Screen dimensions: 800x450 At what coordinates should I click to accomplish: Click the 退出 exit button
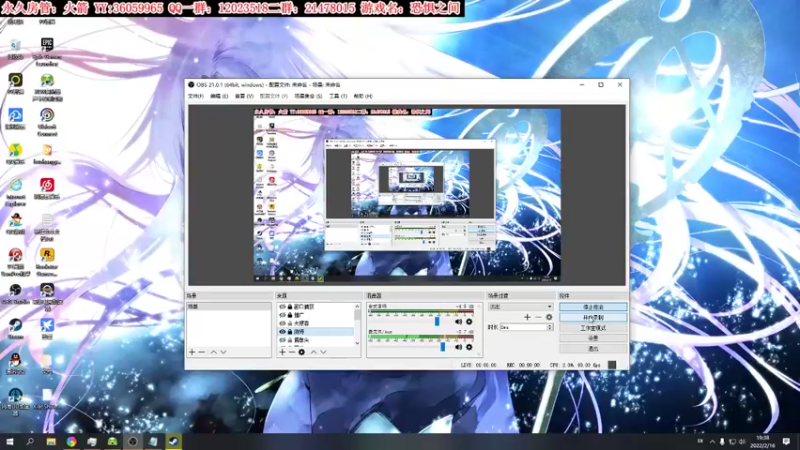pos(593,348)
